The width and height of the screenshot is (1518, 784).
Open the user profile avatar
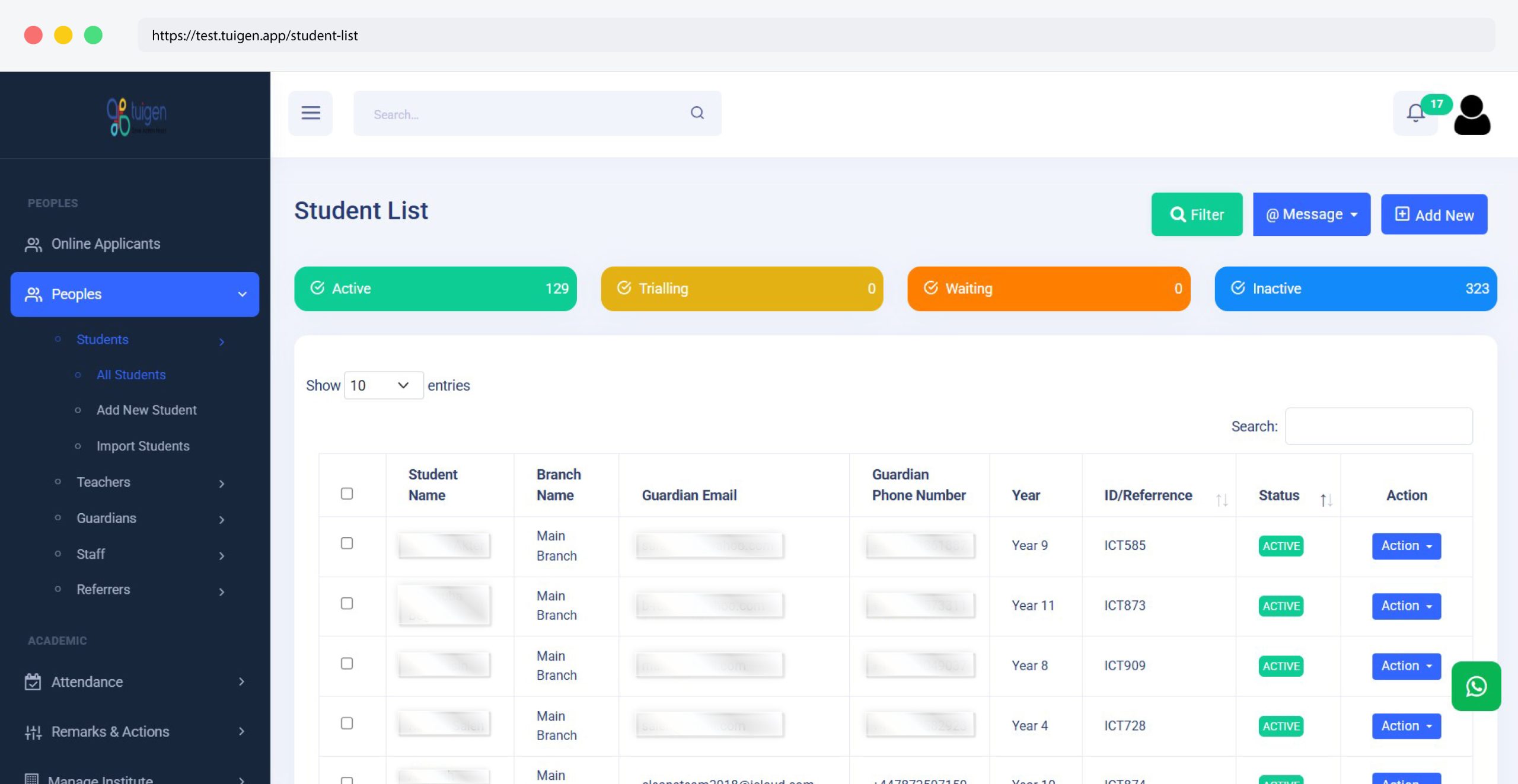[1472, 115]
